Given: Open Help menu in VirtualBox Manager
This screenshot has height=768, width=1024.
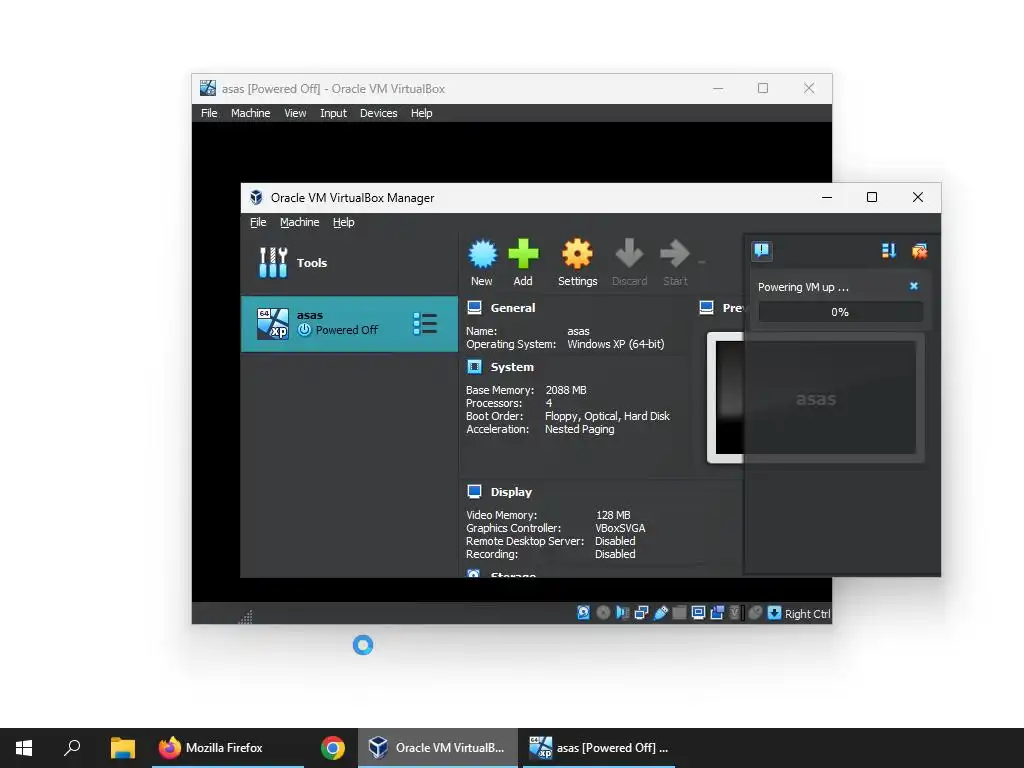Looking at the screenshot, I should tap(344, 222).
